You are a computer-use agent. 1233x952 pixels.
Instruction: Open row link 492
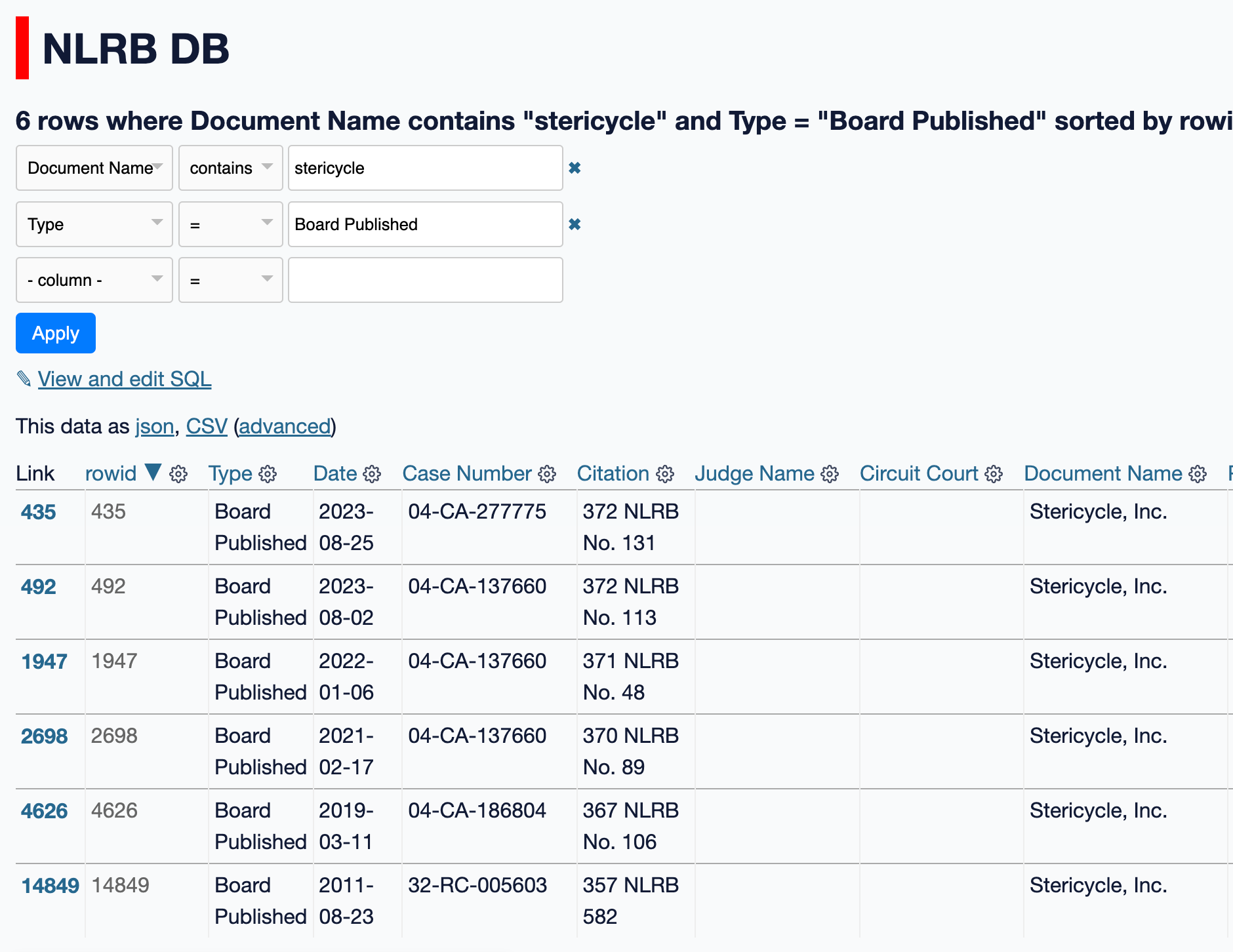[x=38, y=587]
